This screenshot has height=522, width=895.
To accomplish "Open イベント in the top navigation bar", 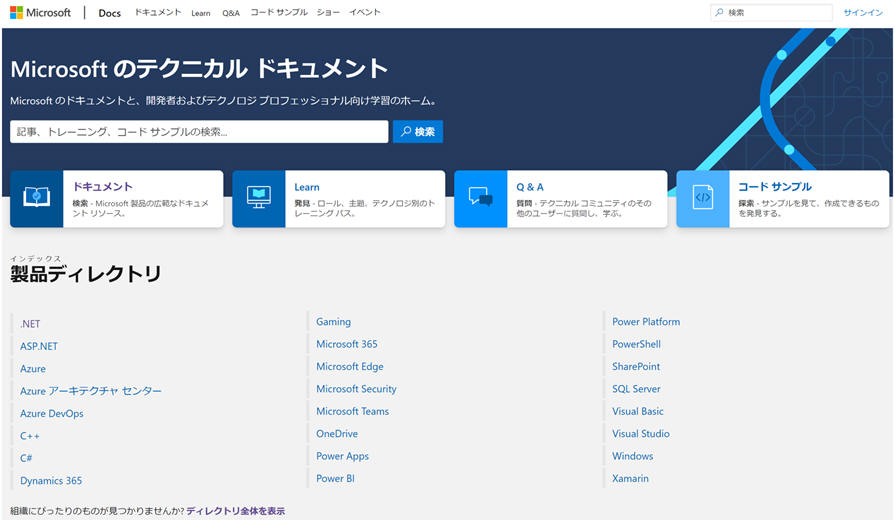I will point(365,12).
